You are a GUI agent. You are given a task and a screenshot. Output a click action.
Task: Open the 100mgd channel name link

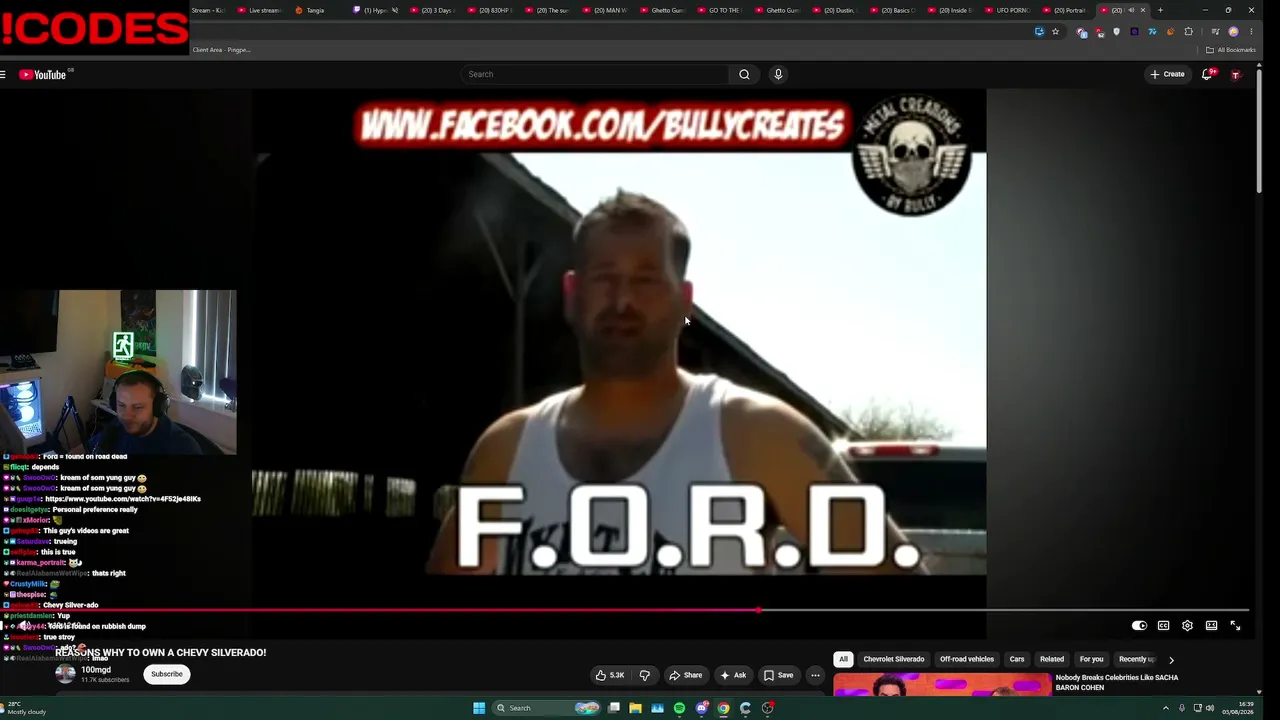pos(96,670)
